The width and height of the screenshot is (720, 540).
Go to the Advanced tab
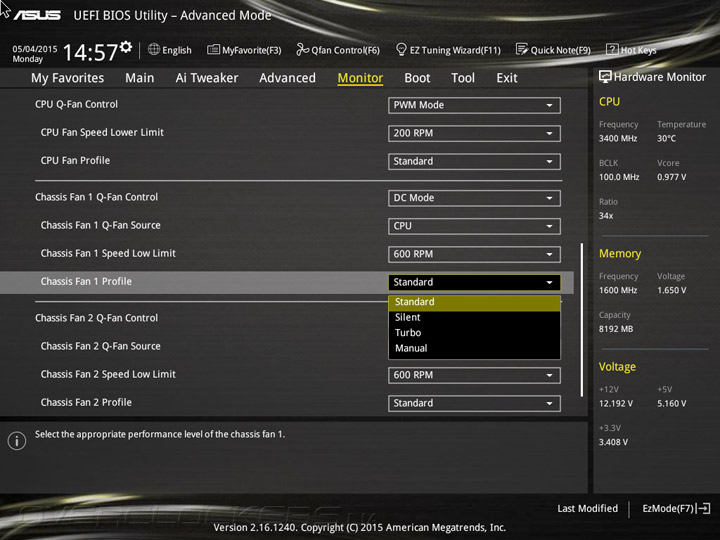287,78
